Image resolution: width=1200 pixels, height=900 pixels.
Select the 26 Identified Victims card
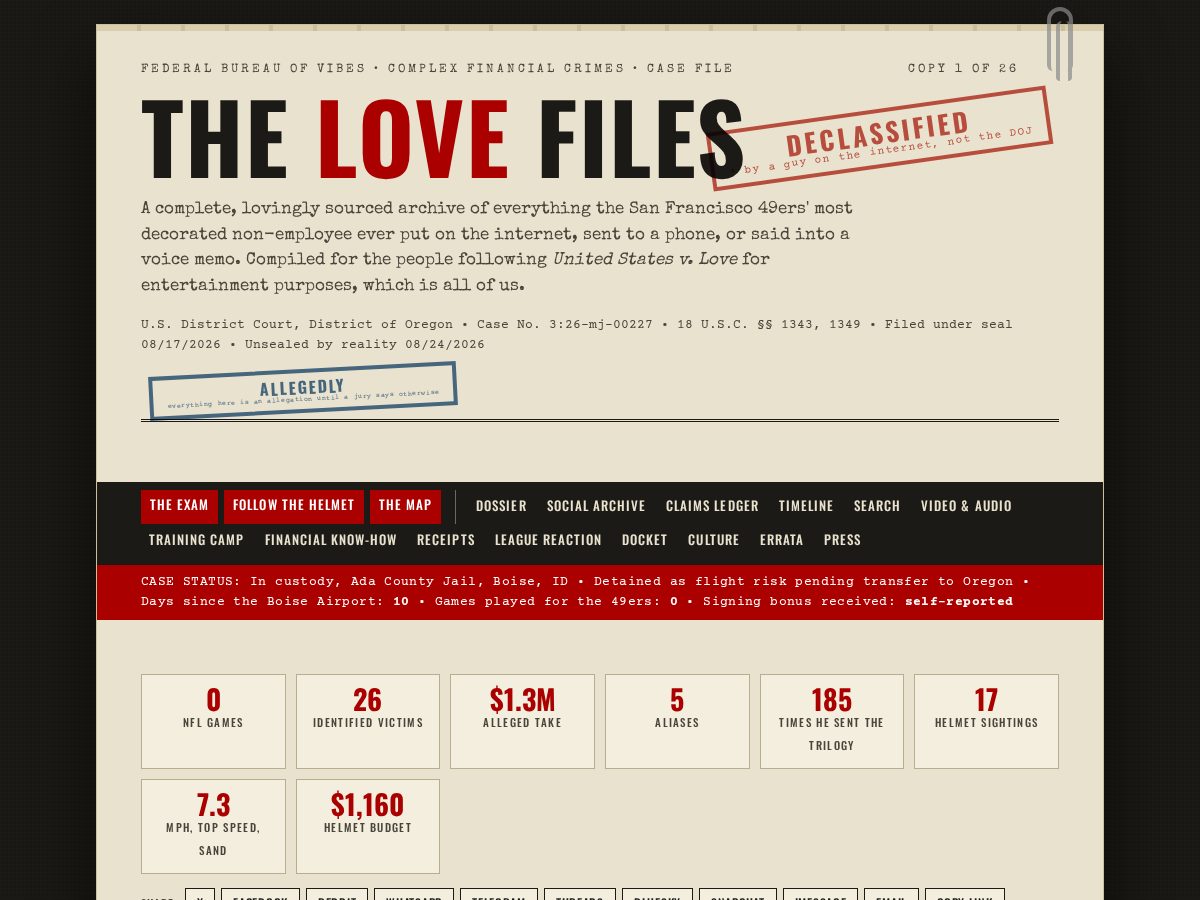(368, 721)
